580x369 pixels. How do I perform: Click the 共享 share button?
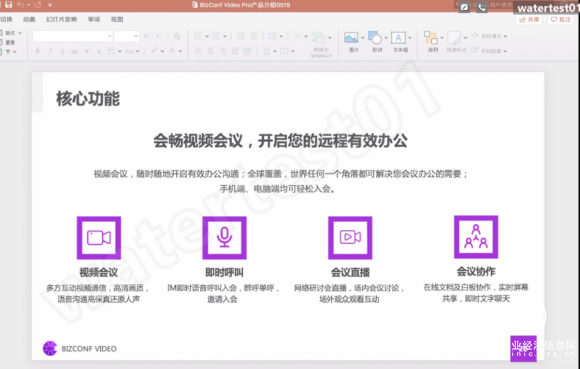pyautogui.click(x=529, y=20)
